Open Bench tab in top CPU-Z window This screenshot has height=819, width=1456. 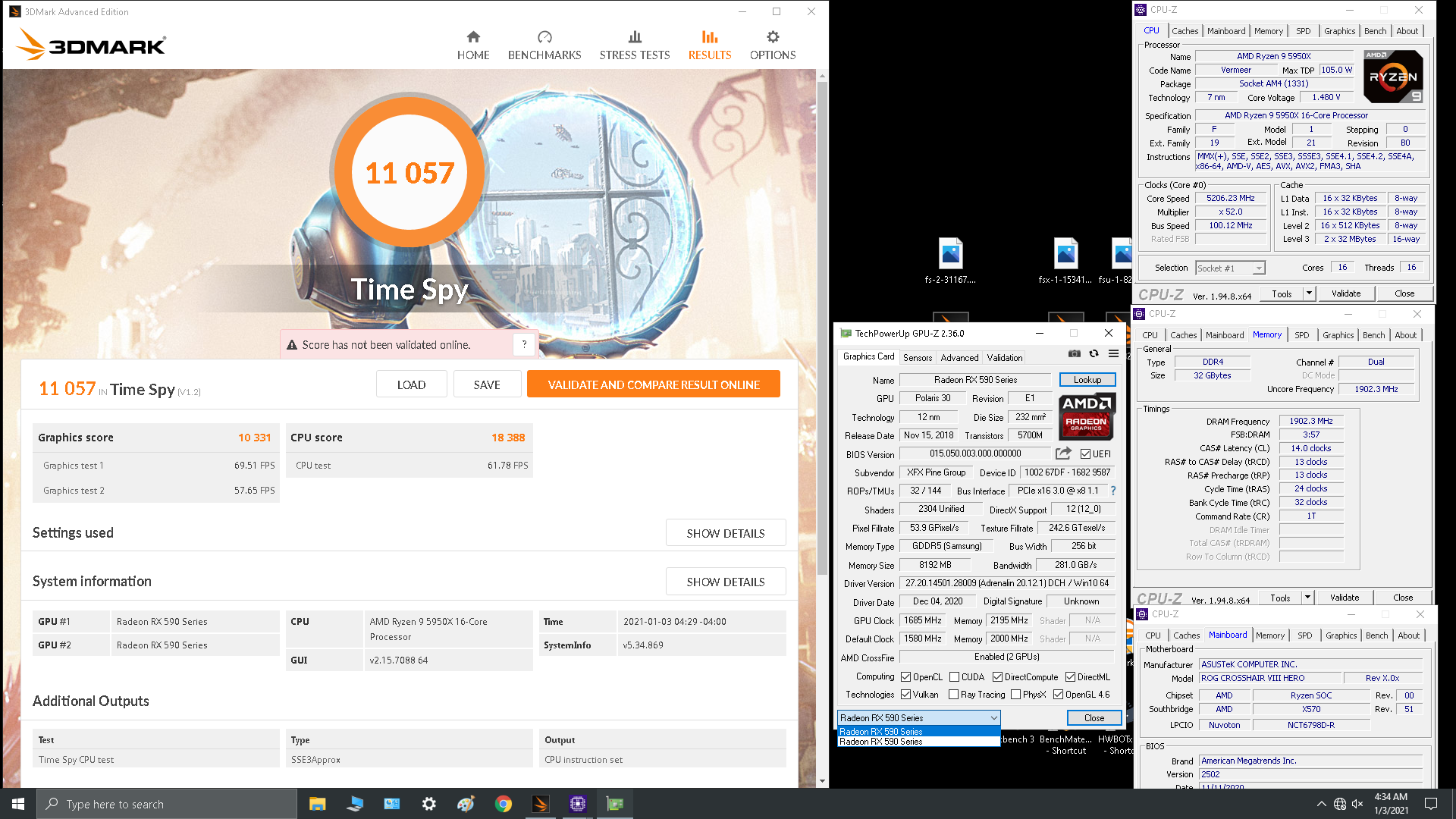(x=1375, y=31)
